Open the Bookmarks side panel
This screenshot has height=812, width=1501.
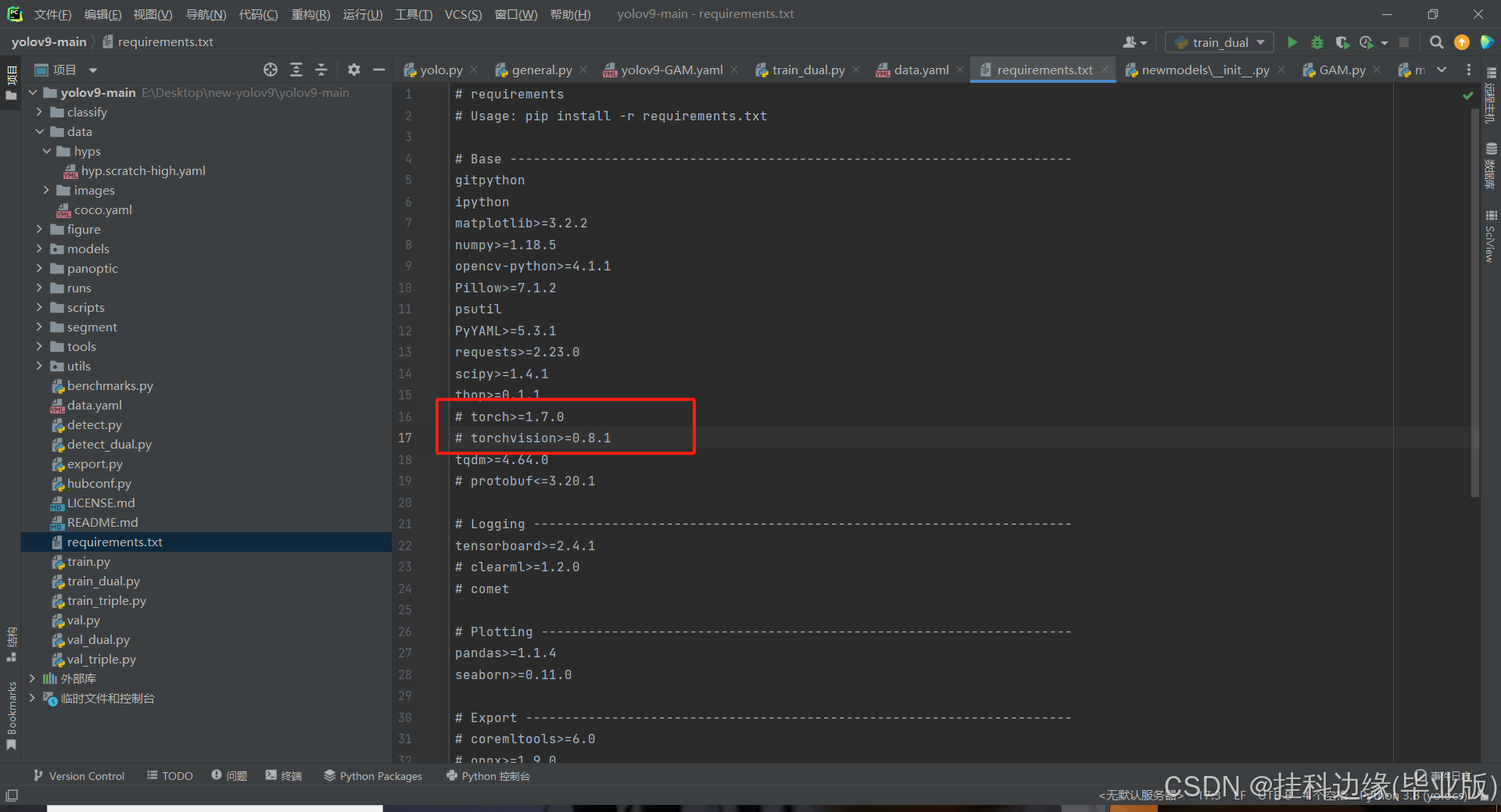(11, 715)
